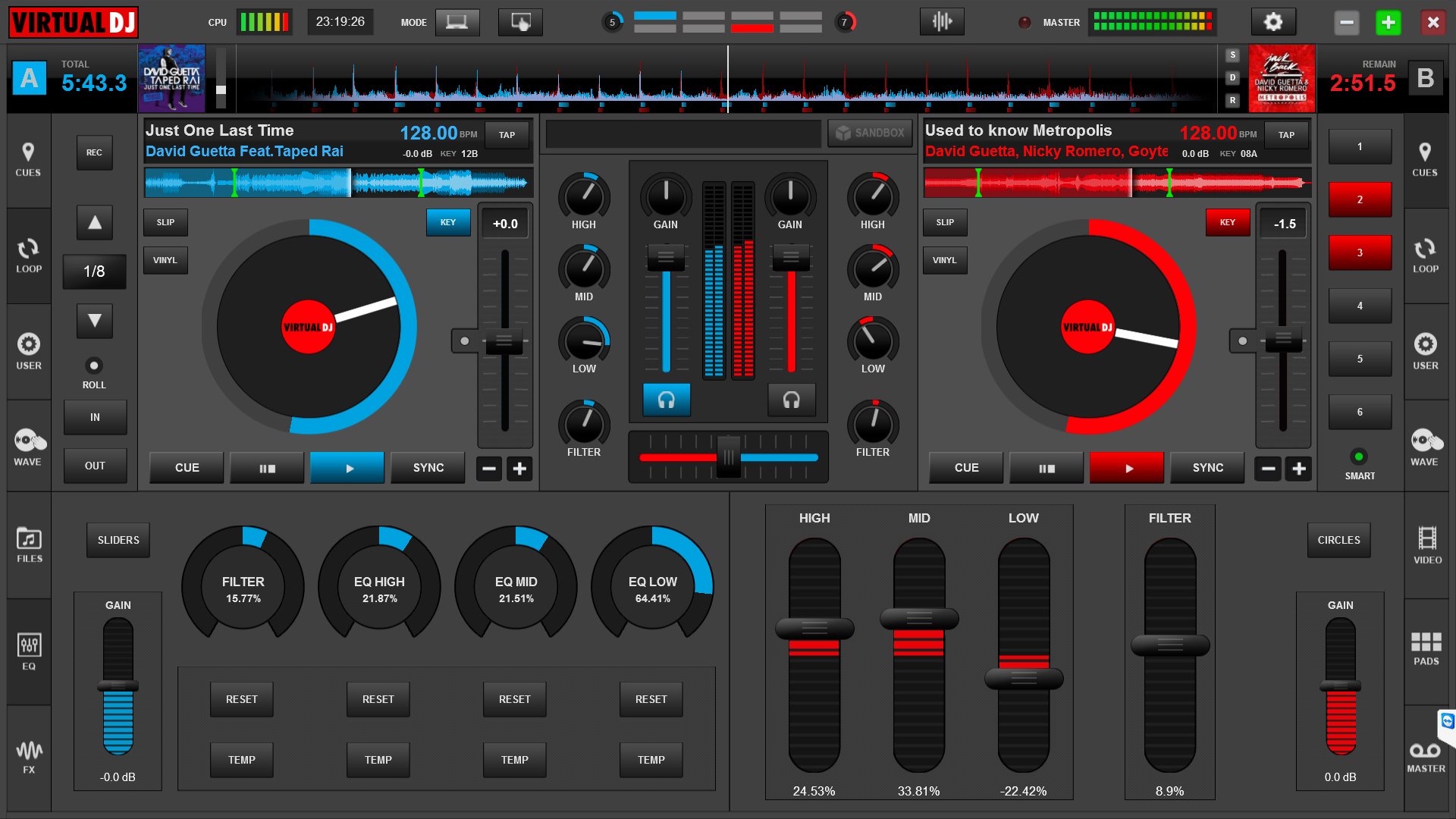Toggle SLIP mode on Deck B
This screenshot has width=1456, height=819.
(x=944, y=222)
